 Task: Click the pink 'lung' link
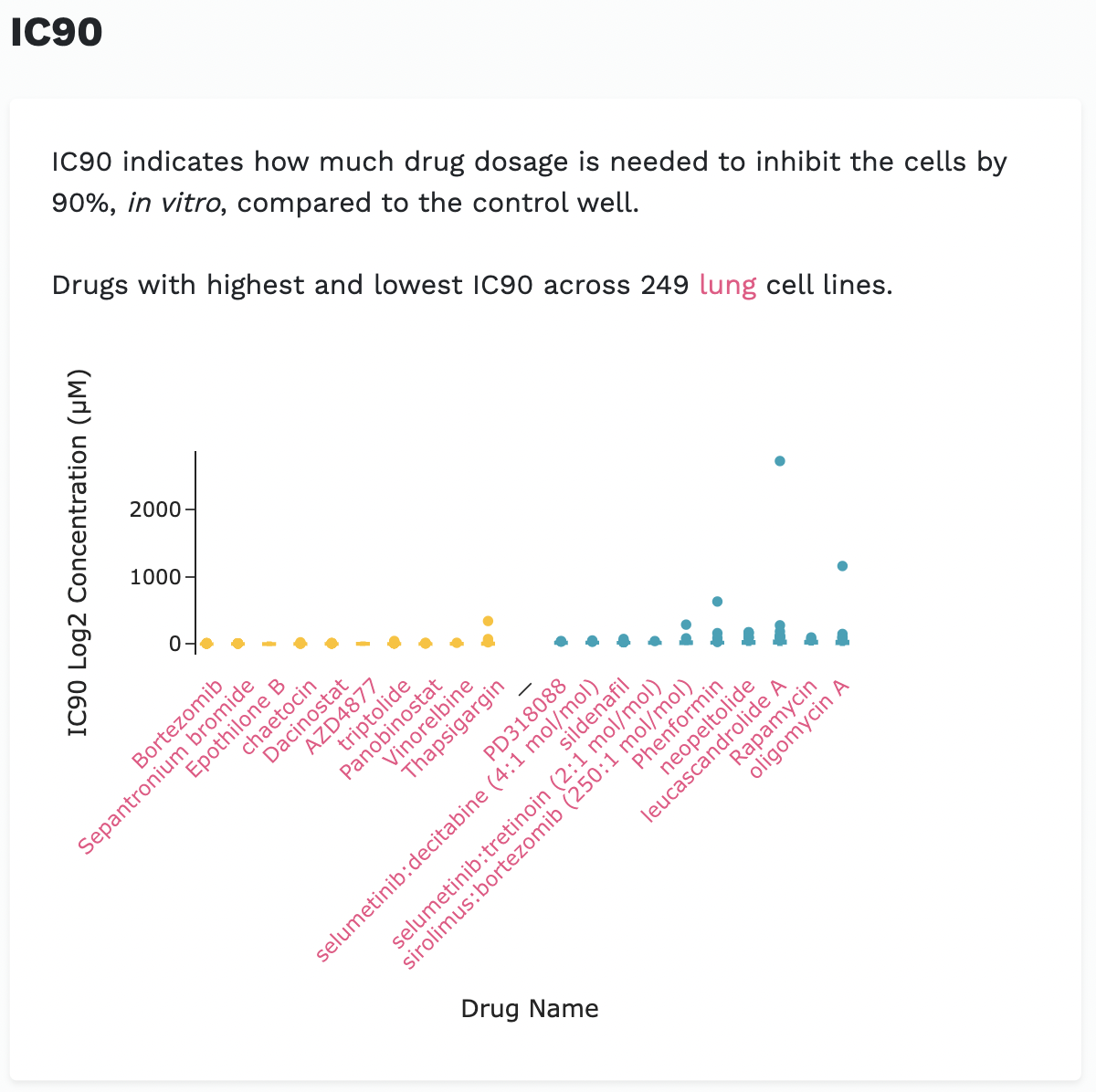tap(727, 285)
